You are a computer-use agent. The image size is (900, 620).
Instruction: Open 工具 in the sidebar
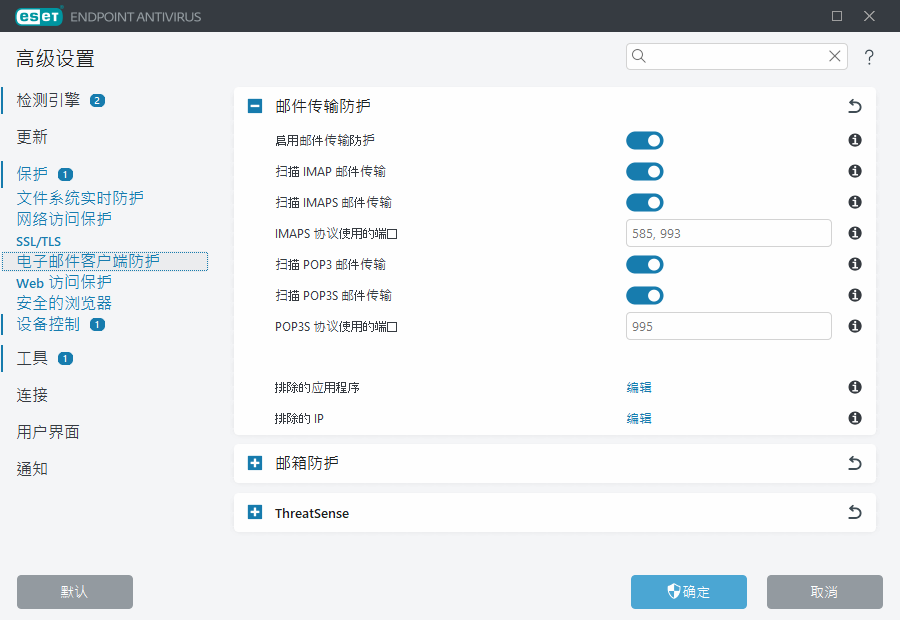pyautogui.click(x=32, y=359)
